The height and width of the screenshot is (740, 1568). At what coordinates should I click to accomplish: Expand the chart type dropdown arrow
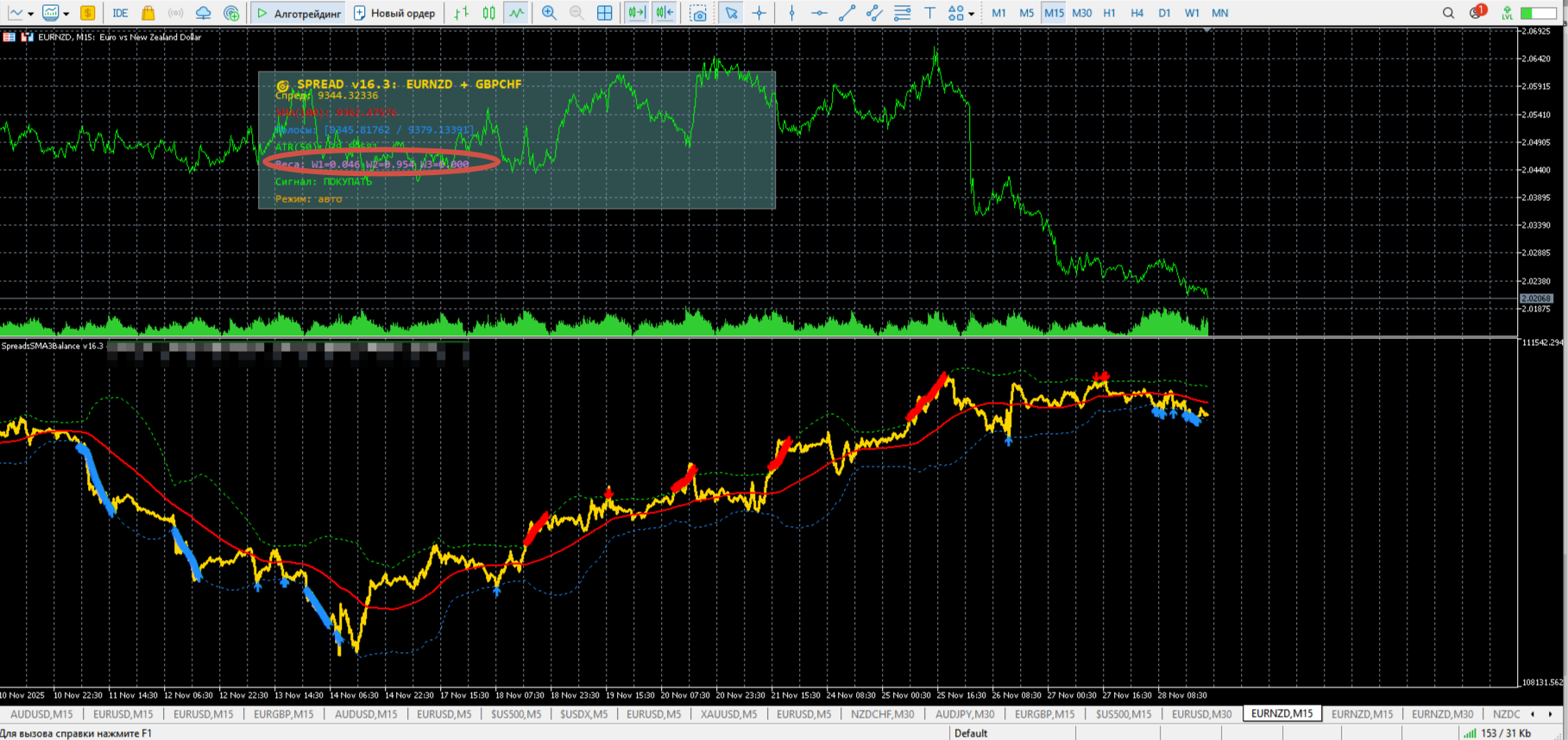pyautogui.click(x=30, y=14)
